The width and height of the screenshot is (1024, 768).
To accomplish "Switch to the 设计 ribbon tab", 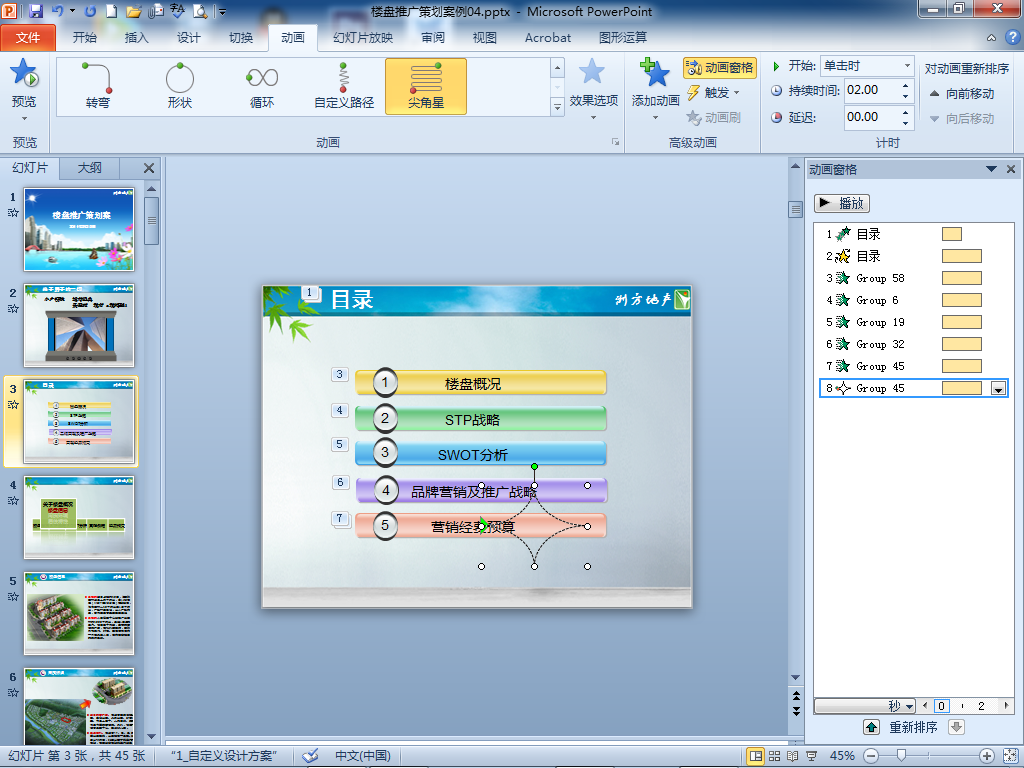I will [189, 38].
